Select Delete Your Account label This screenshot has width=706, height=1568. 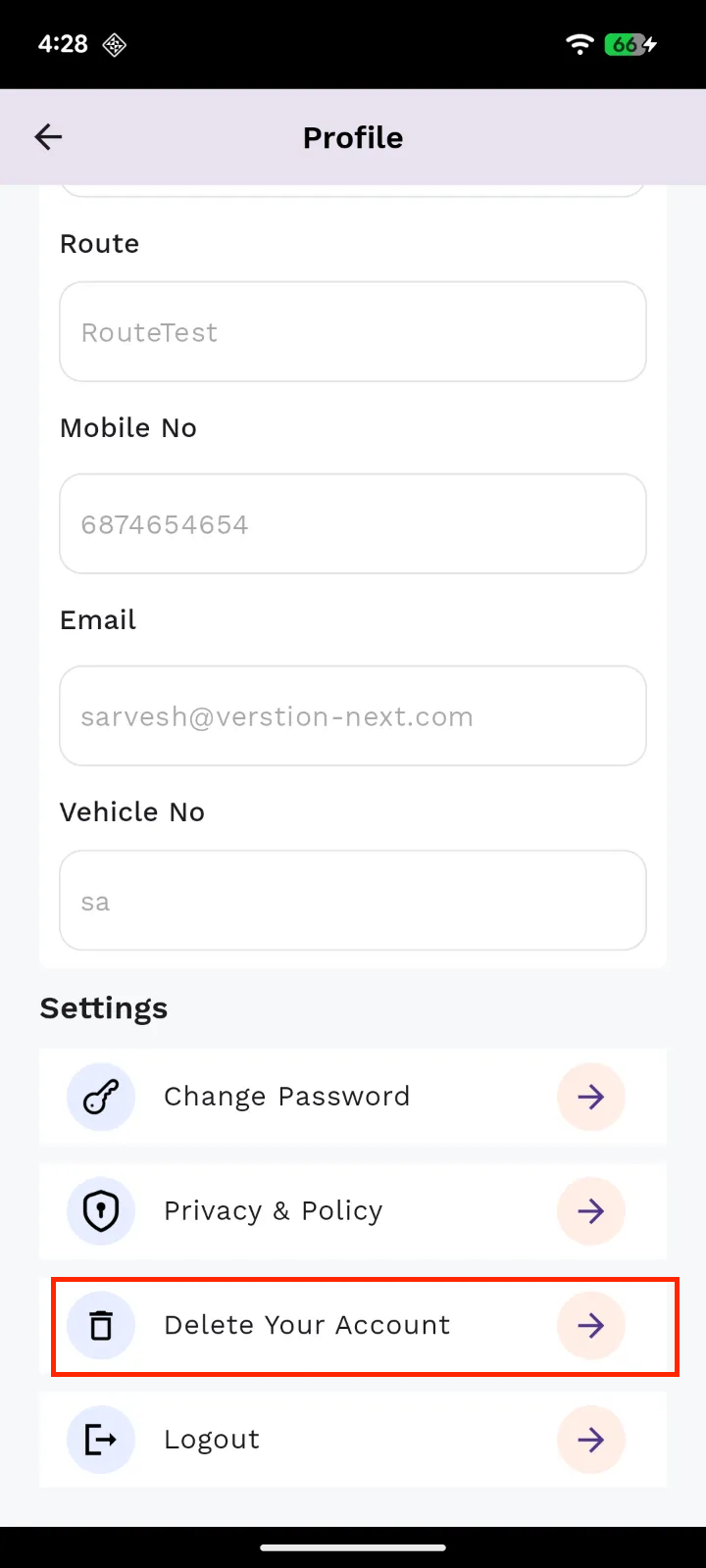pyautogui.click(x=307, y=1326)
